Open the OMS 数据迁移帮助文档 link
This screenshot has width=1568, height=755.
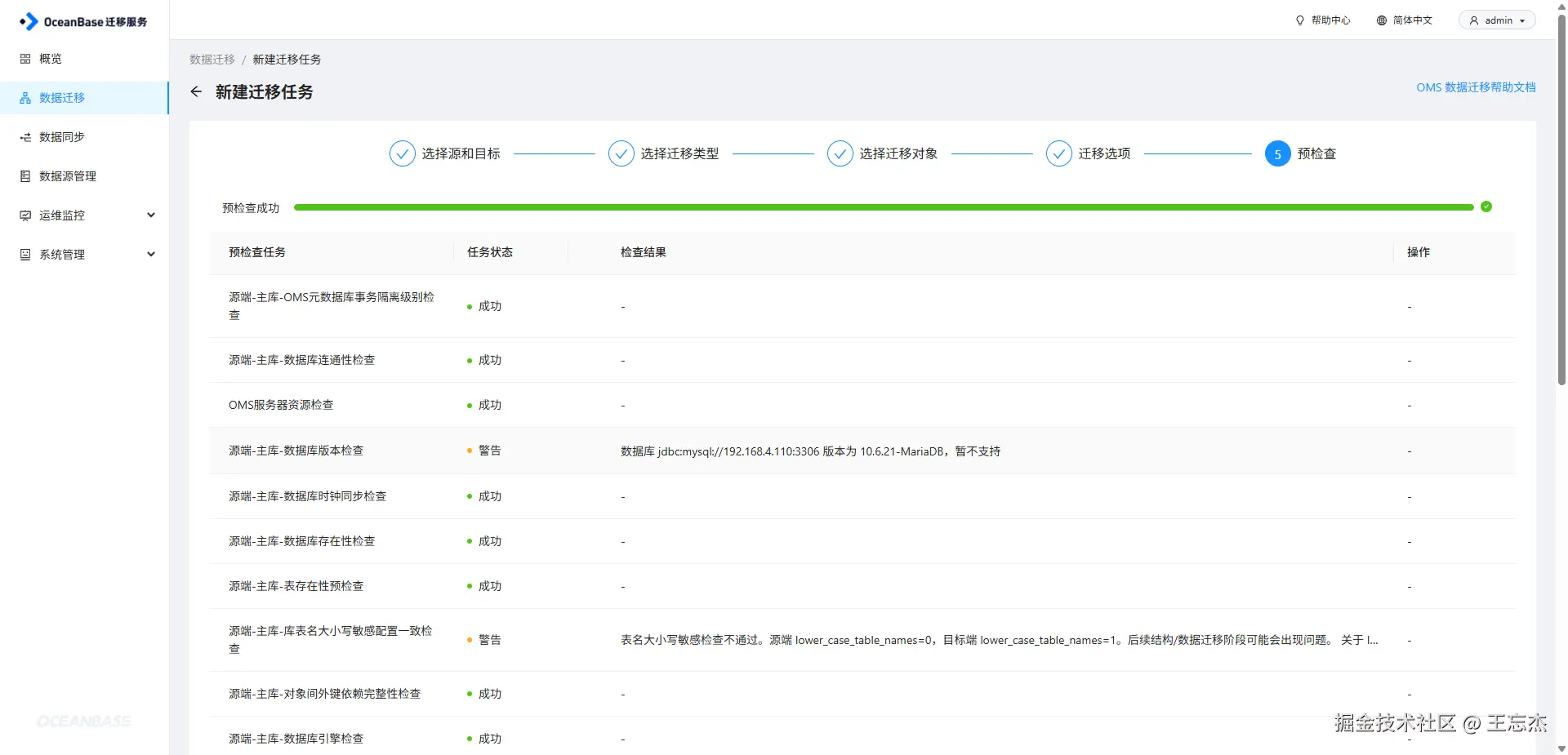coord(1476,87)
